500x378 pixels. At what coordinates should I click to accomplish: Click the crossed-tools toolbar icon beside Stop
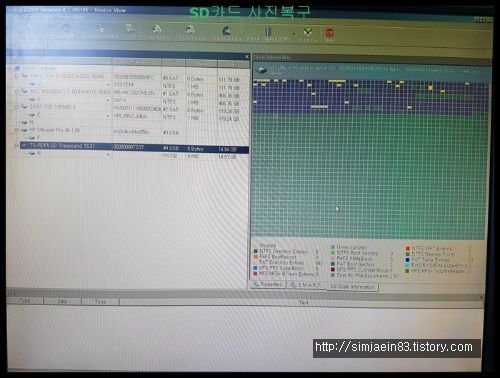(308, 33)
